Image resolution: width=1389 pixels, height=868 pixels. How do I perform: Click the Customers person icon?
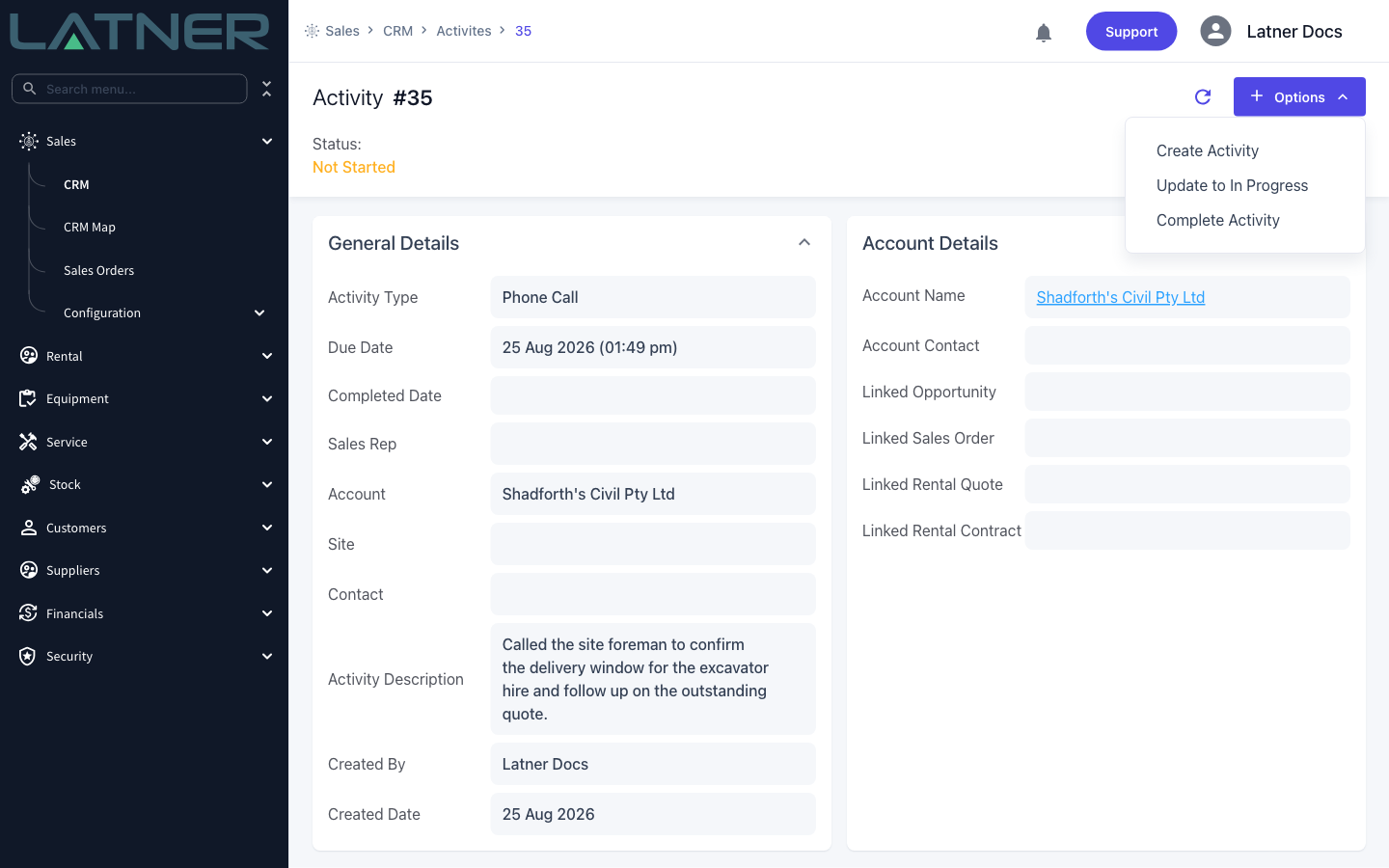pos(29,528)
